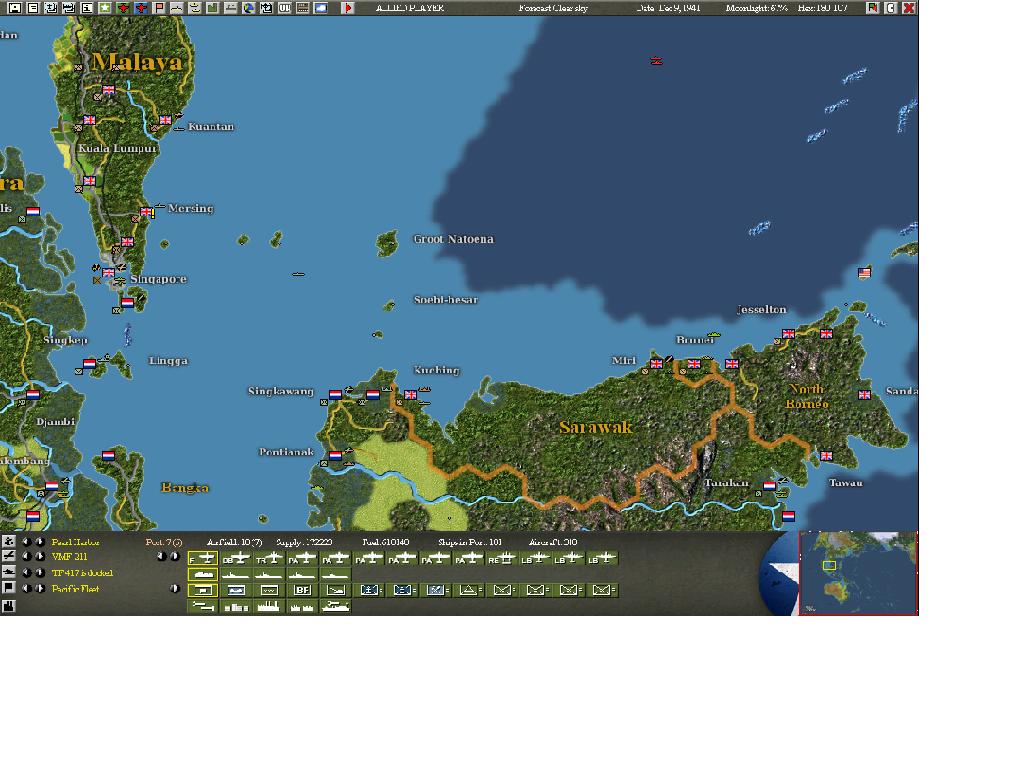The height and width of the screenshot is (768, 1024).
Task: Click the city blocks icon in bottom row
Action: click(x=236, y=606)
